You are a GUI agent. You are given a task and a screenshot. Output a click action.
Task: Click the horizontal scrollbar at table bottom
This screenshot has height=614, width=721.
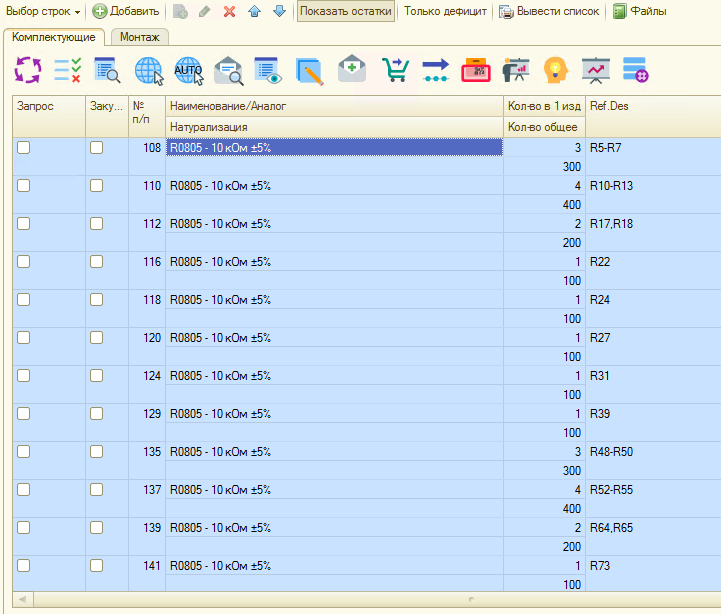(360, 598)
